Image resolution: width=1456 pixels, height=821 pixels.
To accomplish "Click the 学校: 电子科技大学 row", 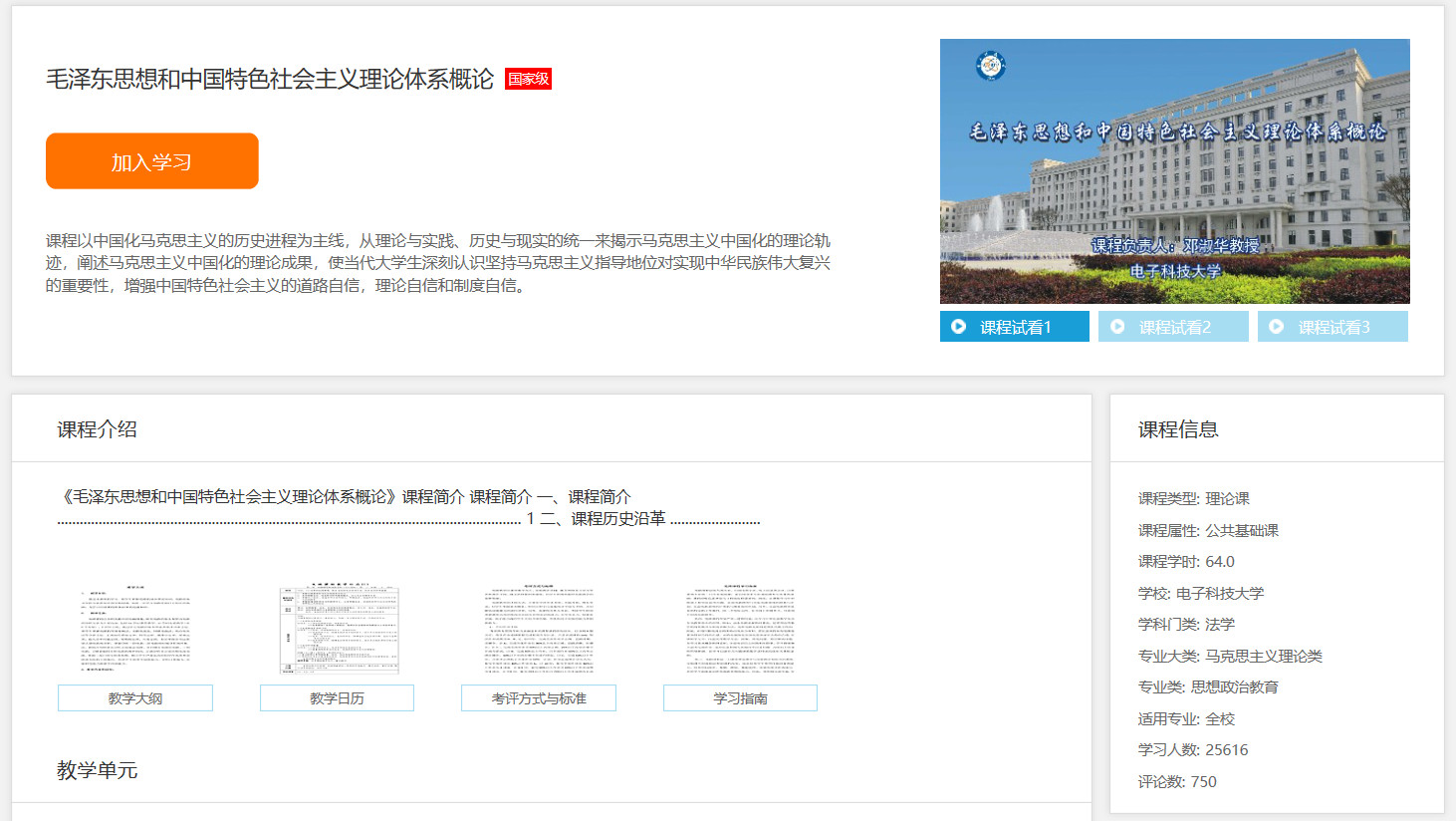I will (1201, 593).
